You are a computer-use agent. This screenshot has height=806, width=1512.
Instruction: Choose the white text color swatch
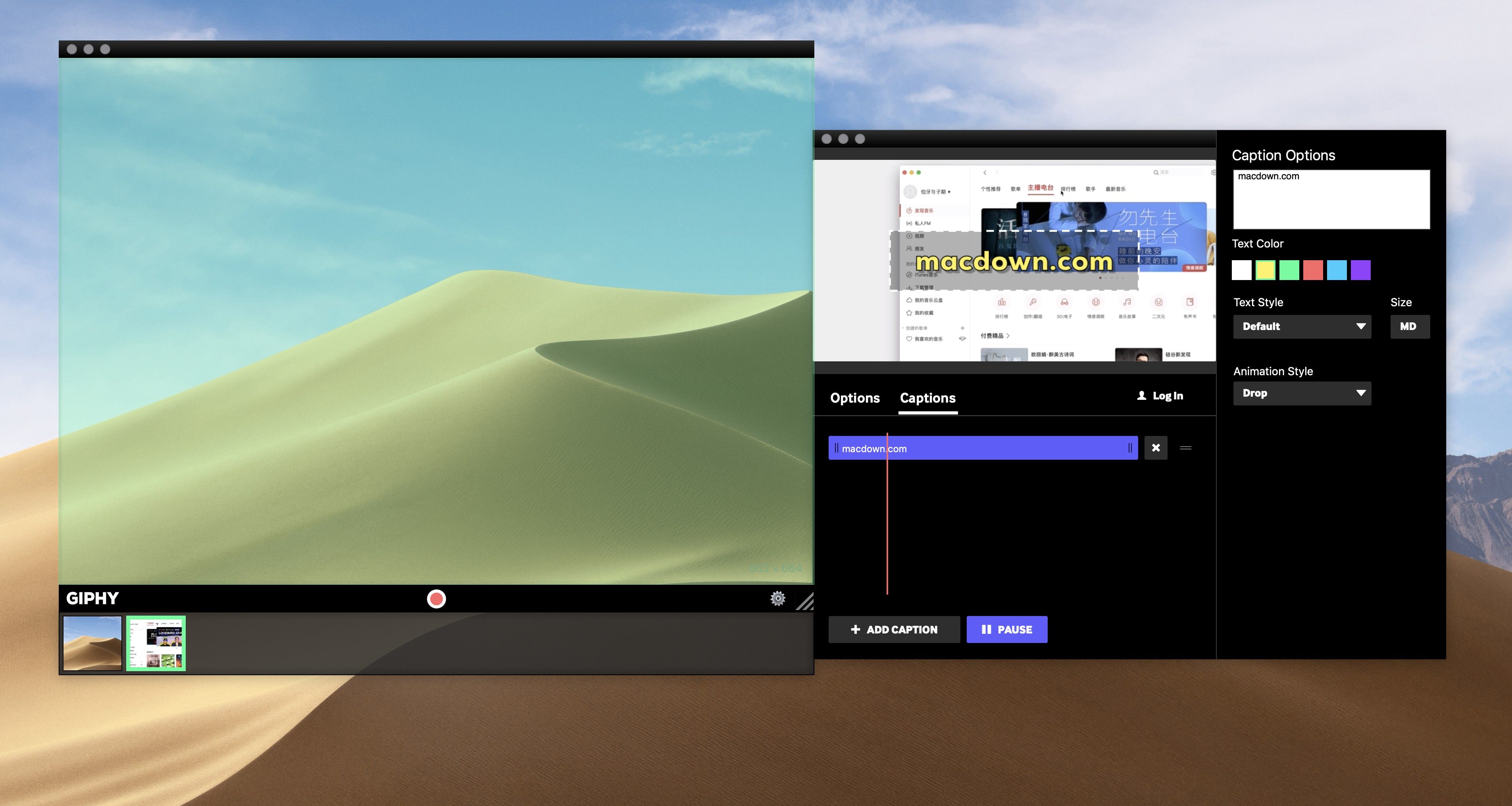(1241, 270)
